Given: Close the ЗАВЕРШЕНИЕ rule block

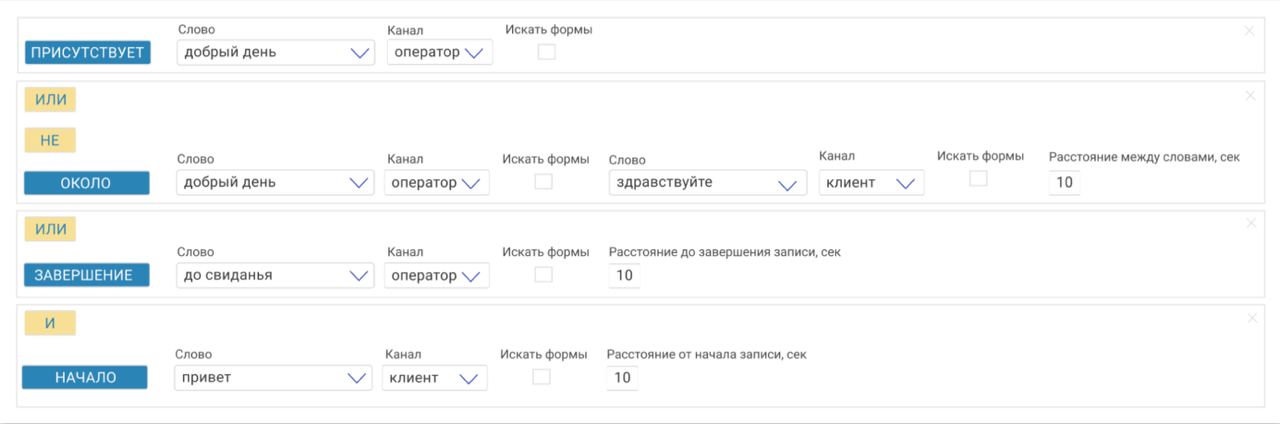Looking at the screenshot, I should (1251, 223).
